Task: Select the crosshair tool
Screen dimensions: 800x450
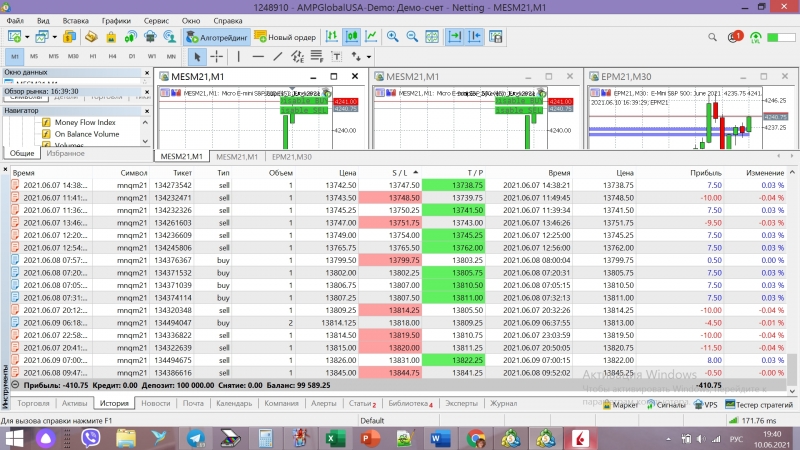Action: point(217,57)
